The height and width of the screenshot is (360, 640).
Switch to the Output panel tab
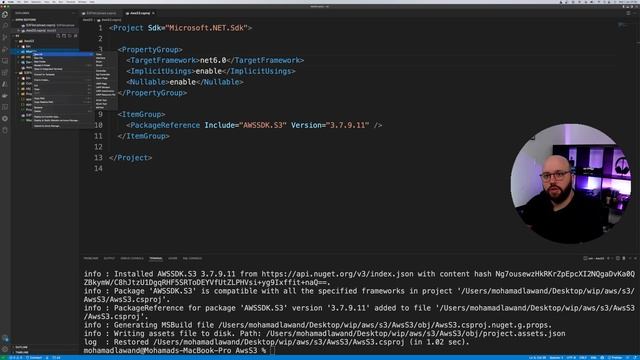coord(109,258)
